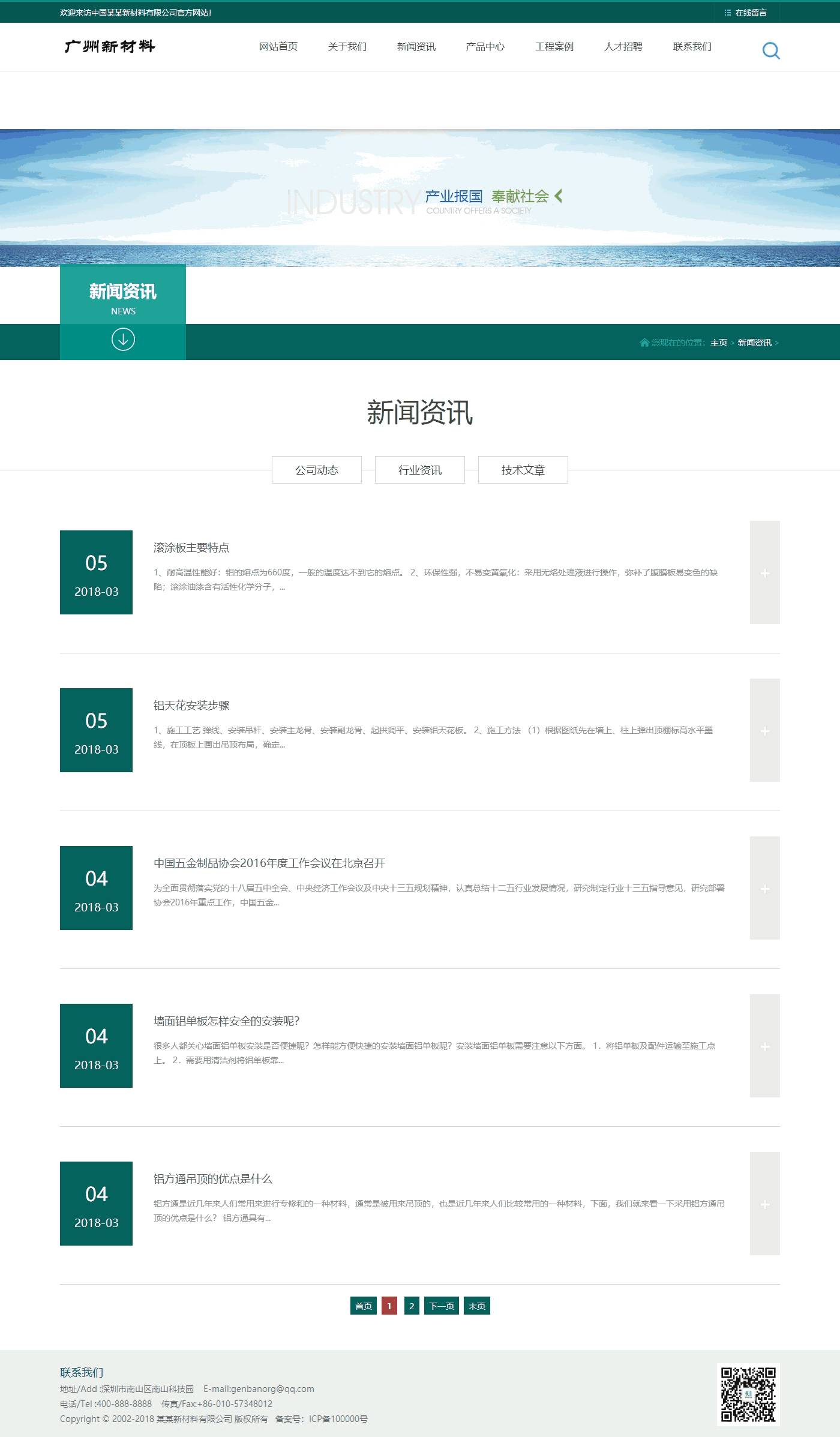Open the search magnifier icon

click(x=771, y=51)
